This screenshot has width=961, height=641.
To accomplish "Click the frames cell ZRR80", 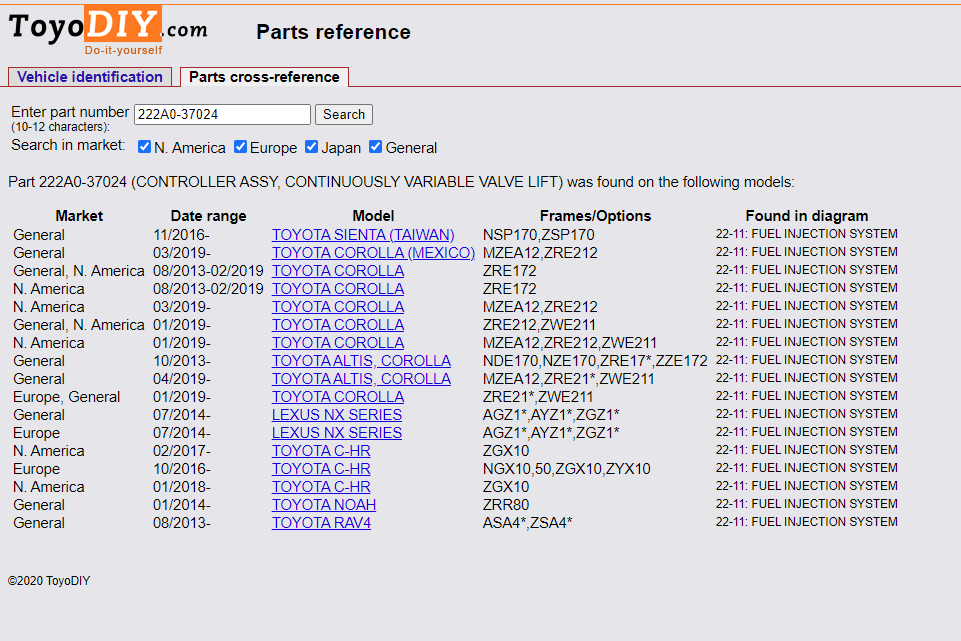I will (506, 505).
